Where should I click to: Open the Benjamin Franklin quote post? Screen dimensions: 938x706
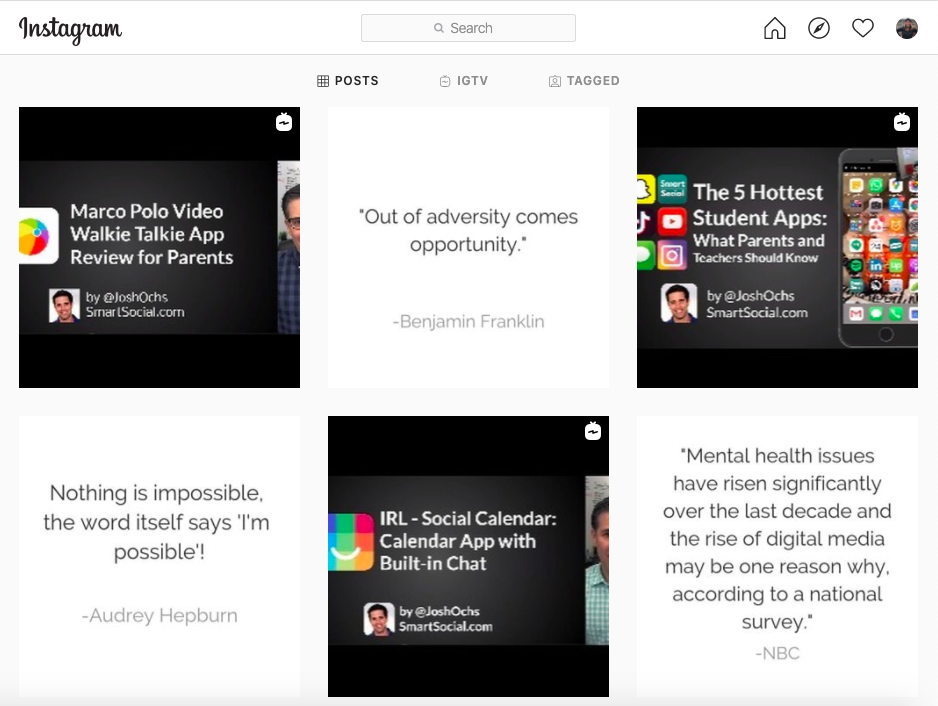[468, 247]
